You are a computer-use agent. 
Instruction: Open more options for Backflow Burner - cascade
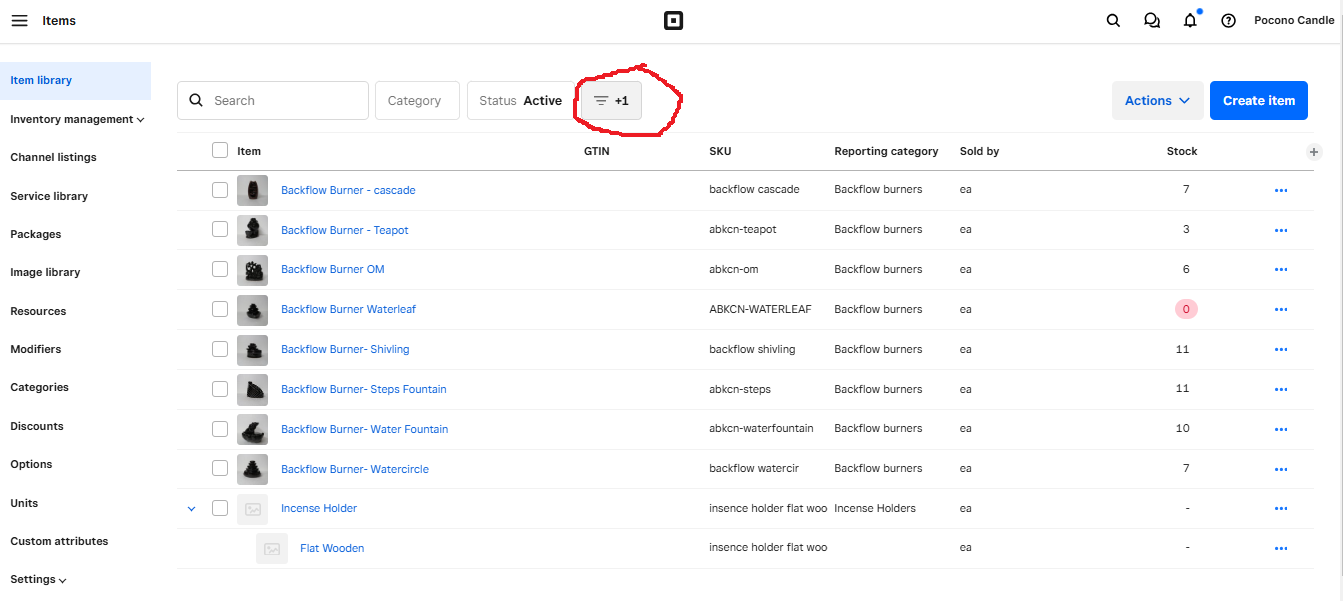pos(1281,190)
